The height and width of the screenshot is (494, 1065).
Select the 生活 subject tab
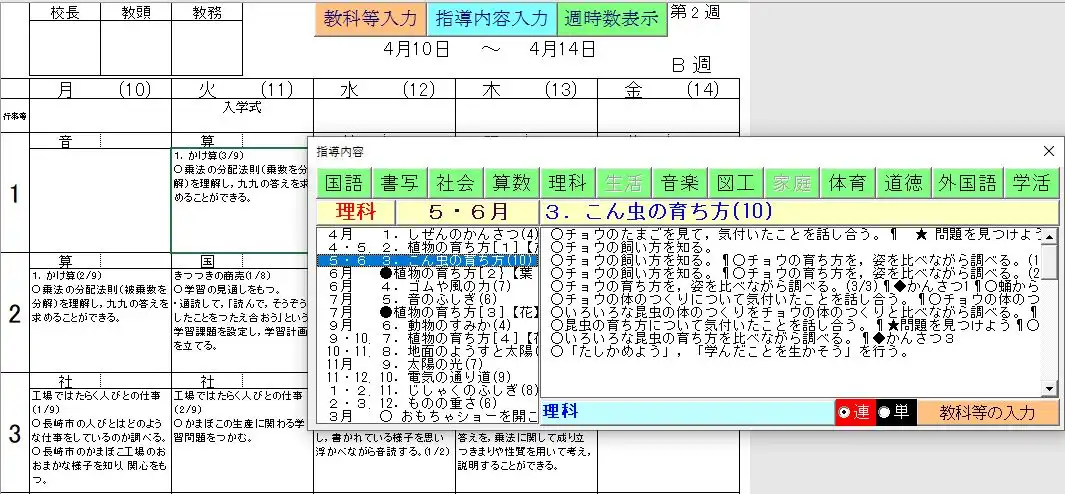624,183
